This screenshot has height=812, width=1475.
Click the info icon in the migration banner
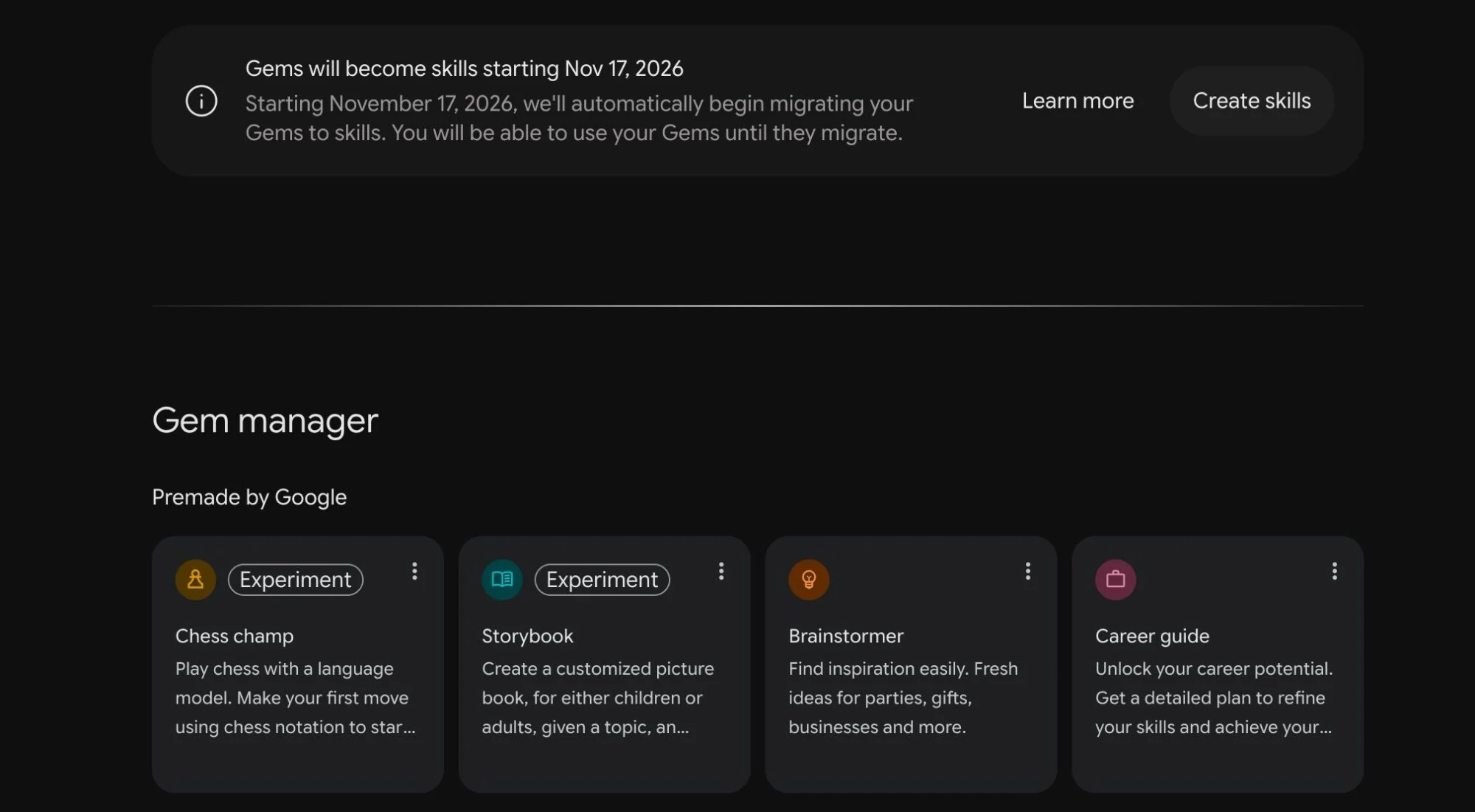point(201,101)
